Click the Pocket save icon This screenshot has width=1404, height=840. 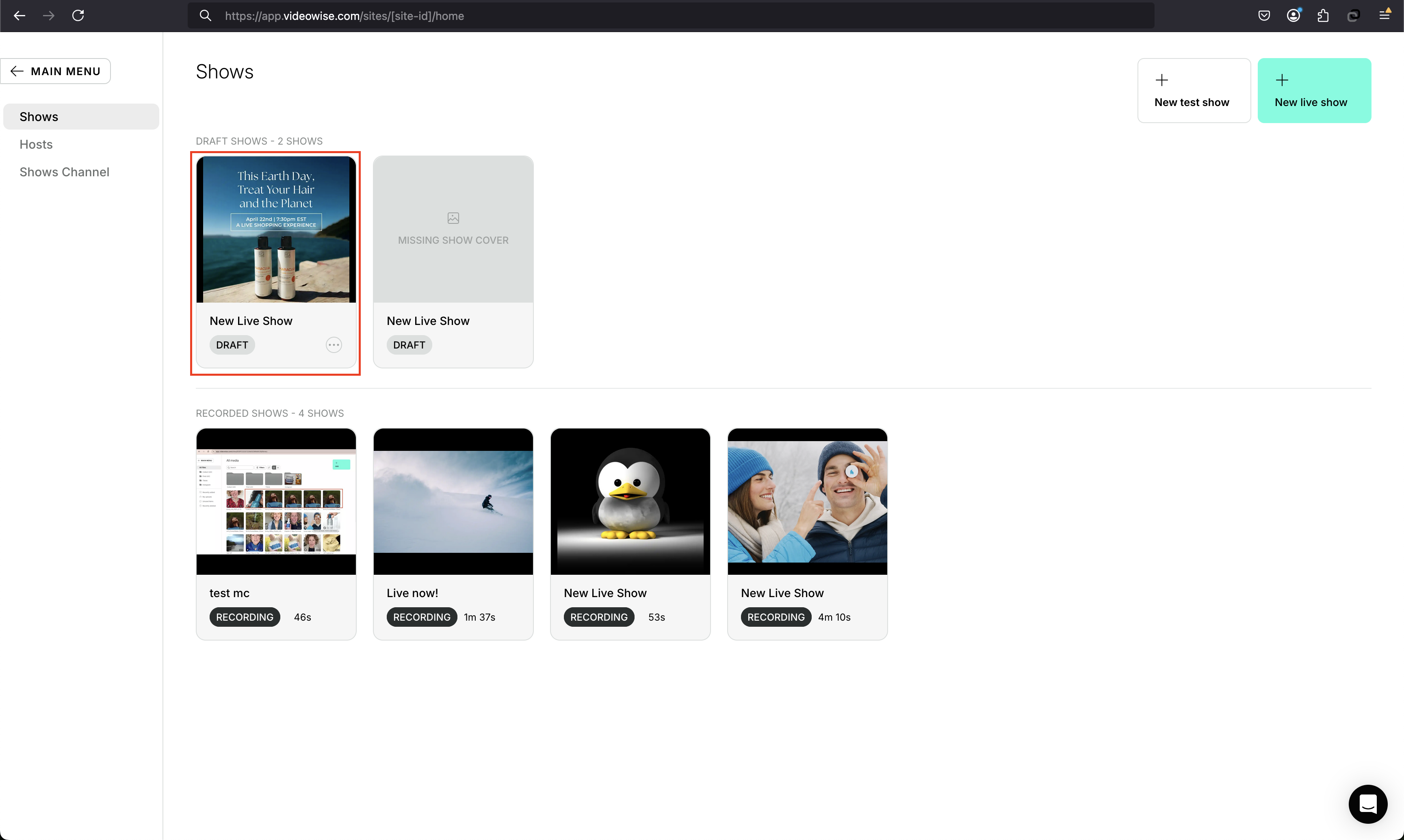(1263, 16)
